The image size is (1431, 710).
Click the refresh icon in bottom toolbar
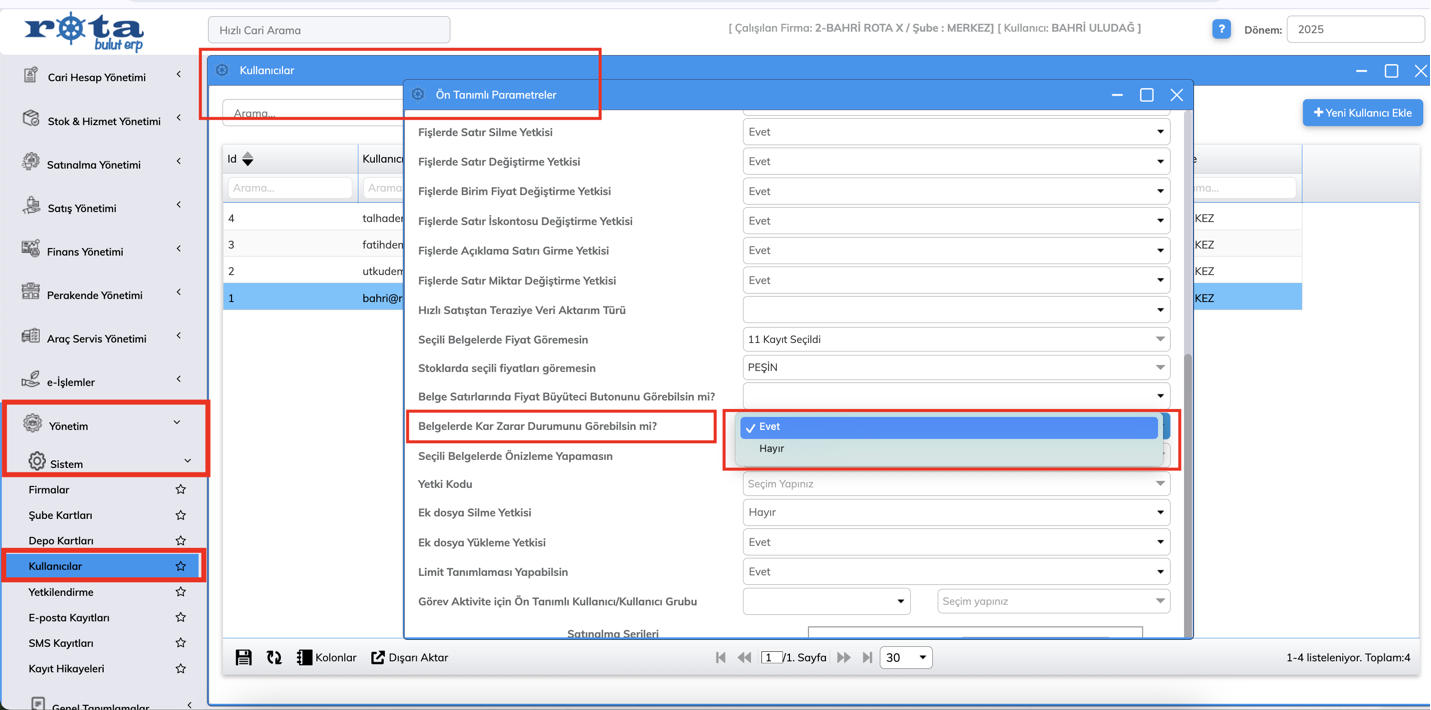click(274, 657)
